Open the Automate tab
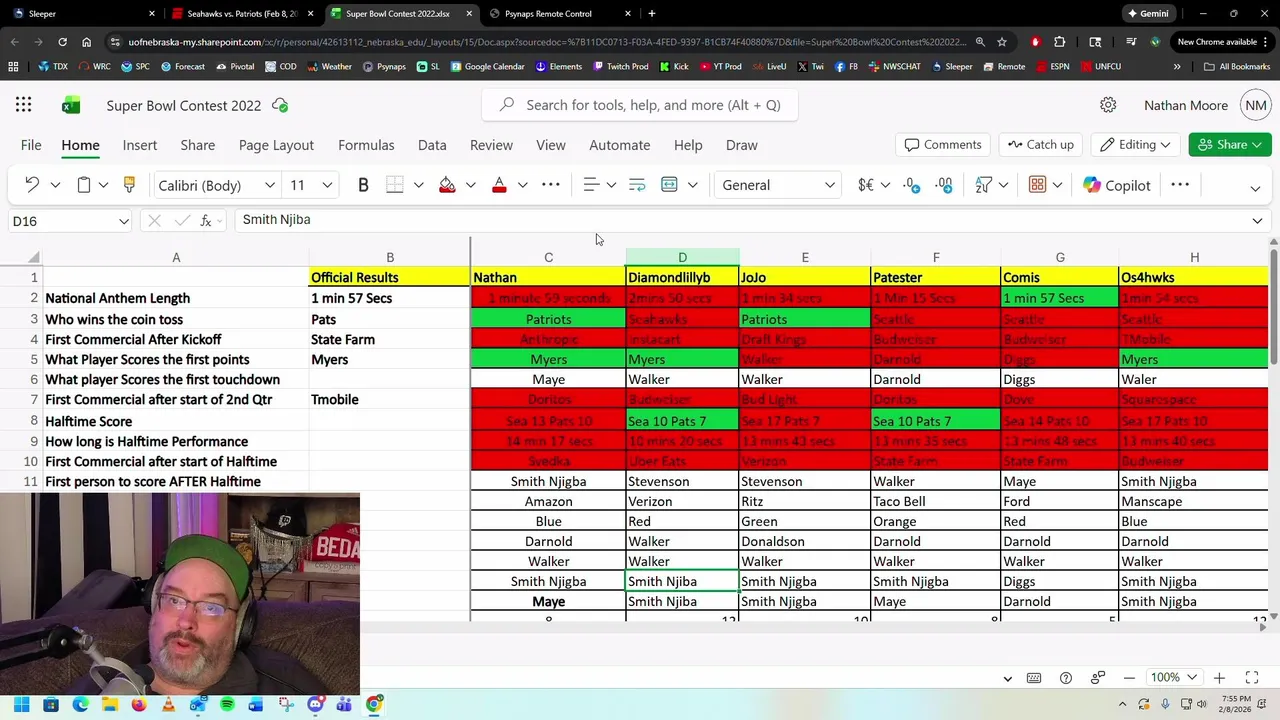 [619, 145]
